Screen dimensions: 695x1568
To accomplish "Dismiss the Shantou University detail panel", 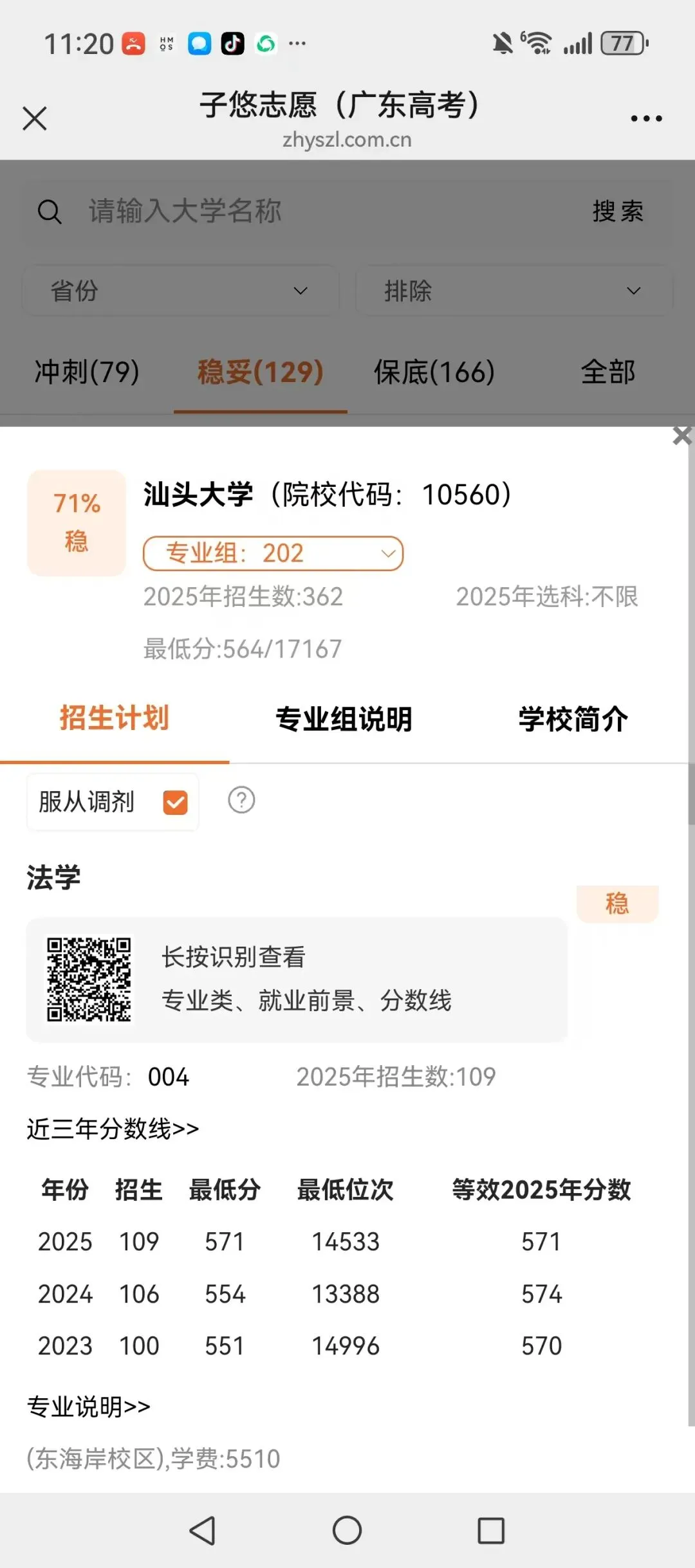I will [682, 435].
